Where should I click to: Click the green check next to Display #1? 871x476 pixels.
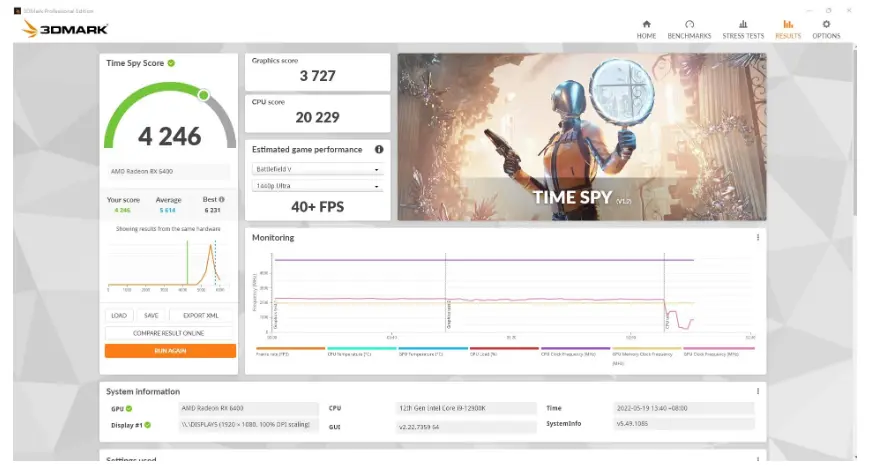tap(148, 425)
